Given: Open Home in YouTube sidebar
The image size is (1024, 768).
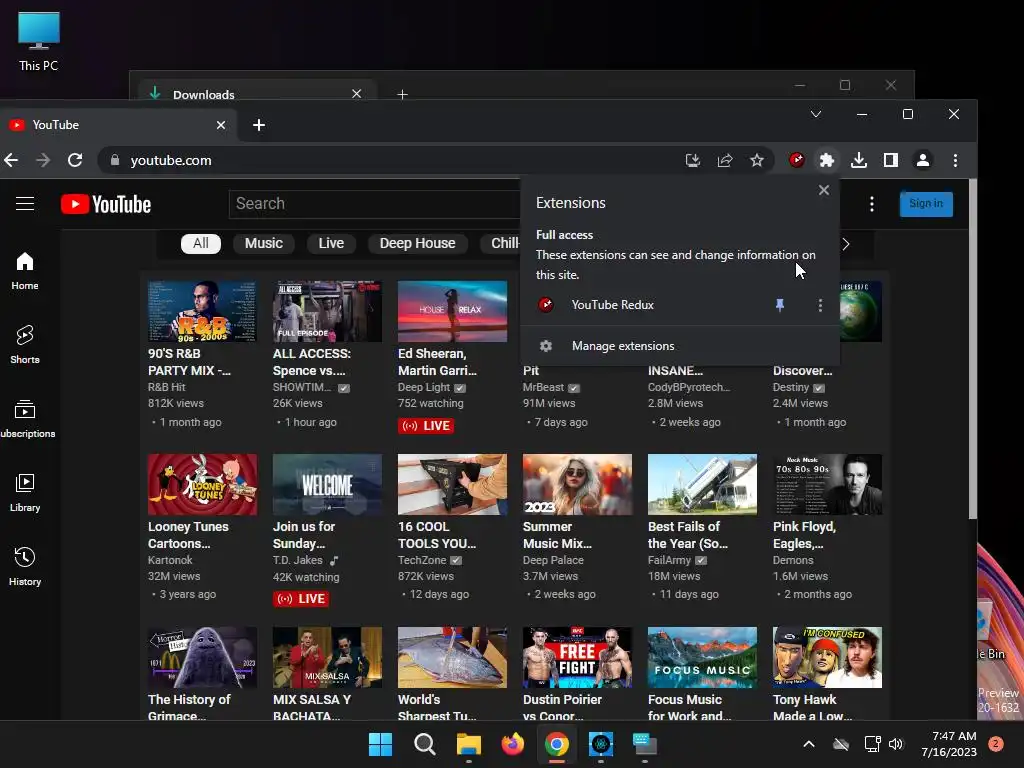Looking at the screenshot, I should [x=25, y=271].
